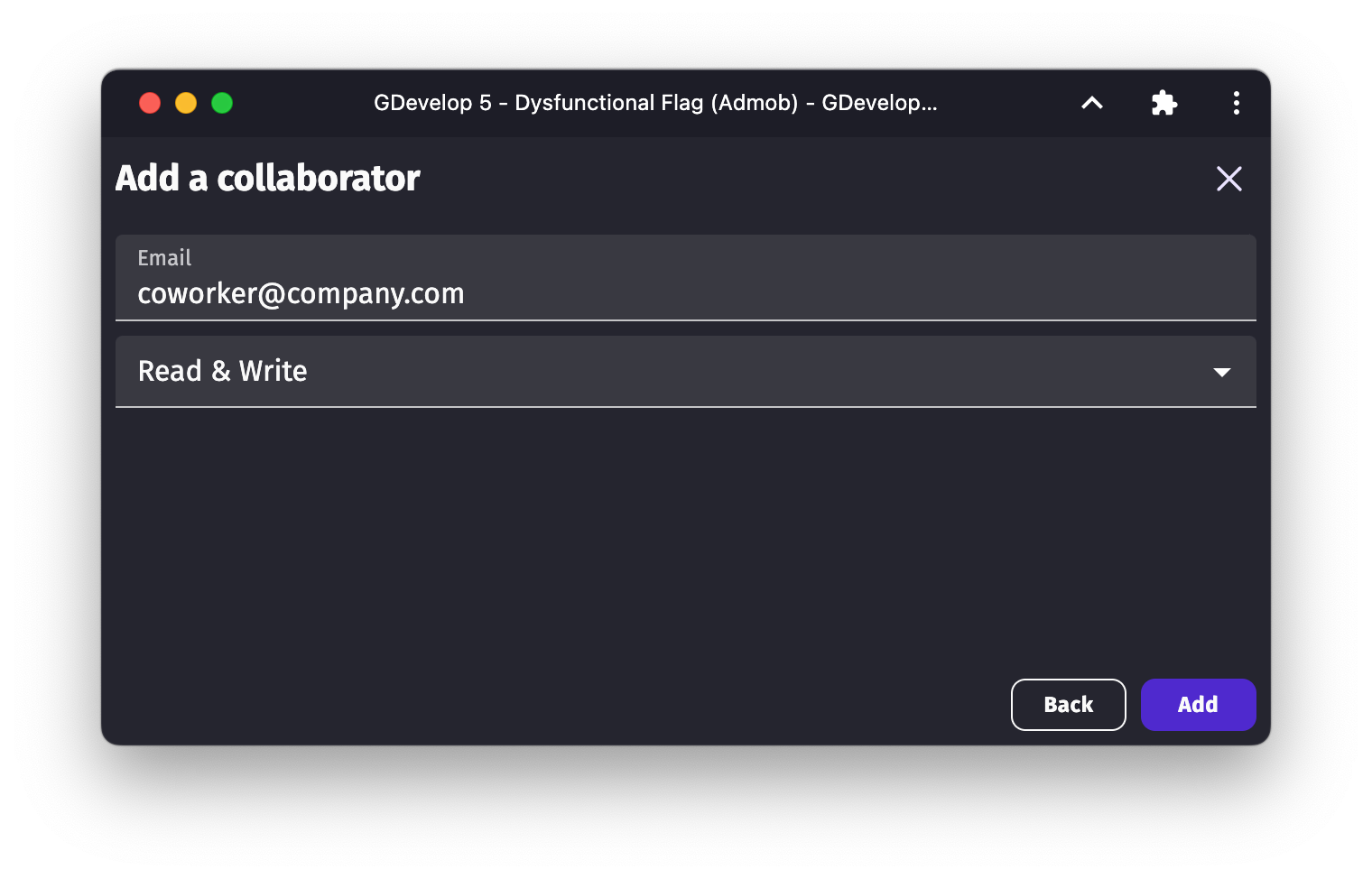Click the Email field label

tap(164, 258)
